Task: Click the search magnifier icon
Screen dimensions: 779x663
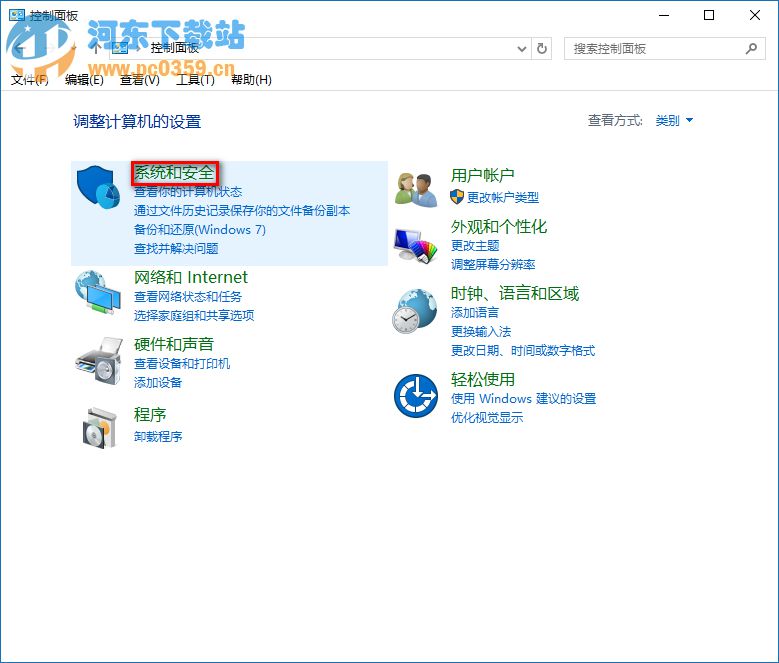Action: coord(751,49)
